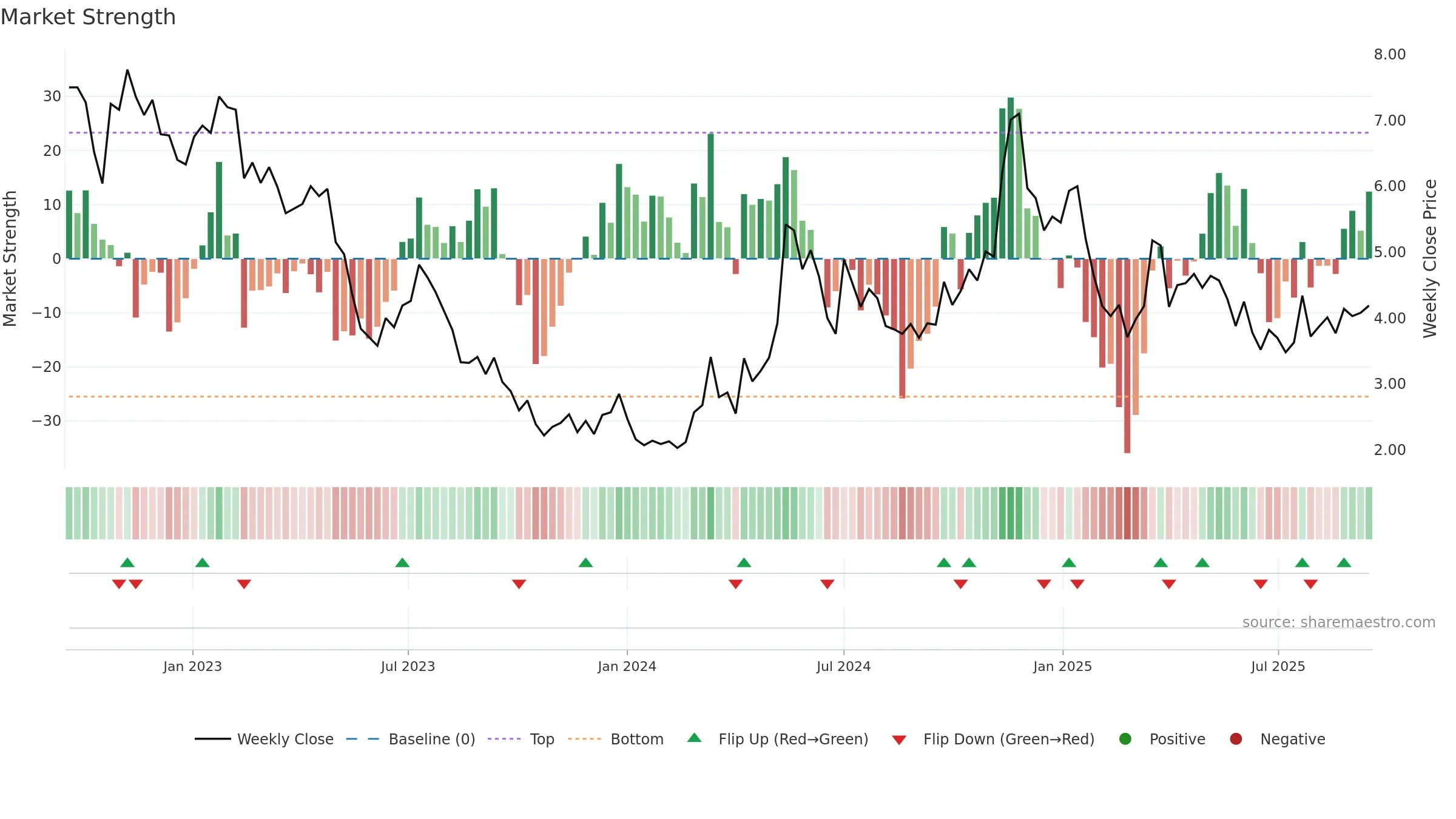This screenshot has height=819, width=1456.
Task: Click the red Flip Down triangle legend icon
Action: point(900,740)
